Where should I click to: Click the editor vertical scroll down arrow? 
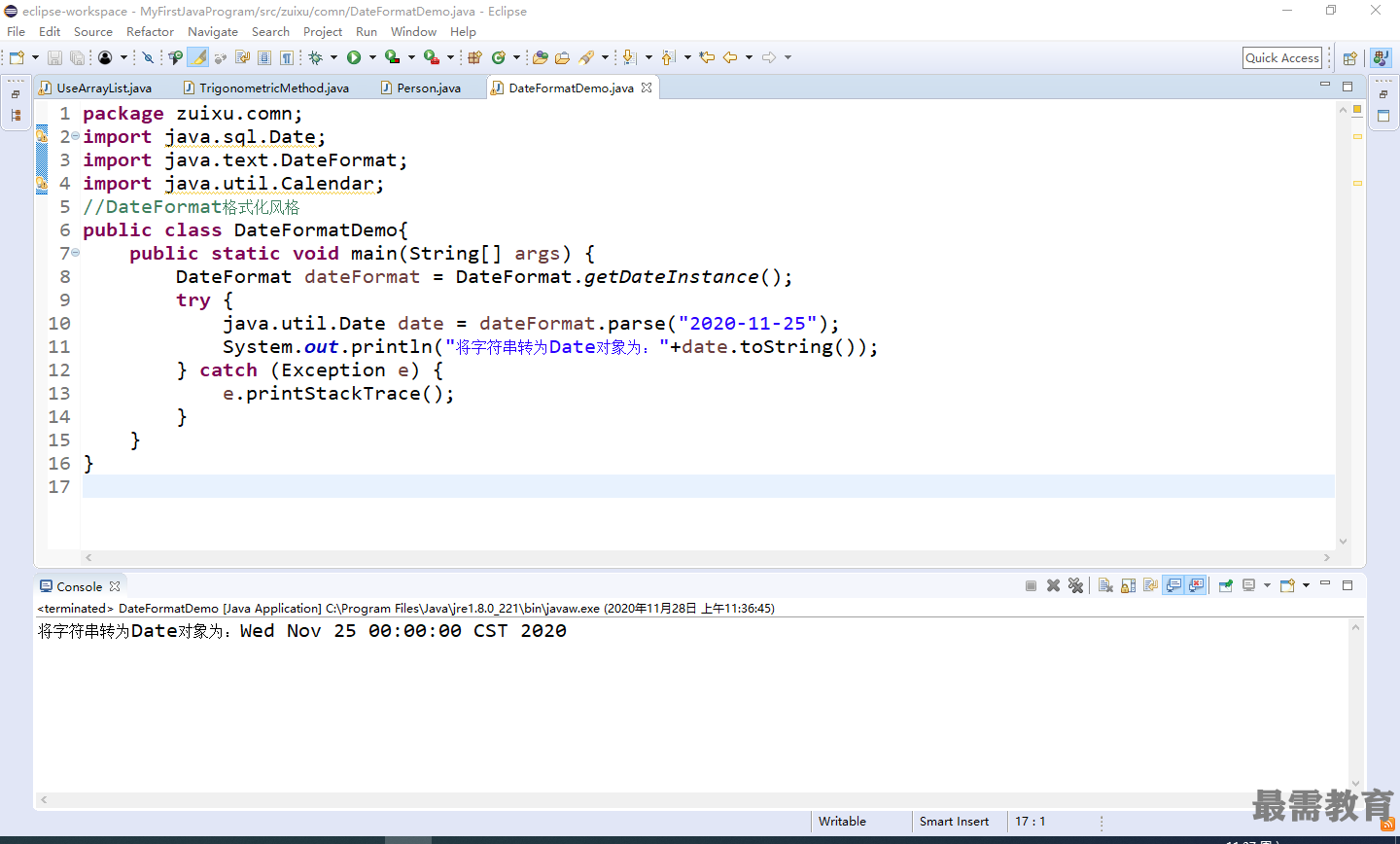(x=1343, y=542)
